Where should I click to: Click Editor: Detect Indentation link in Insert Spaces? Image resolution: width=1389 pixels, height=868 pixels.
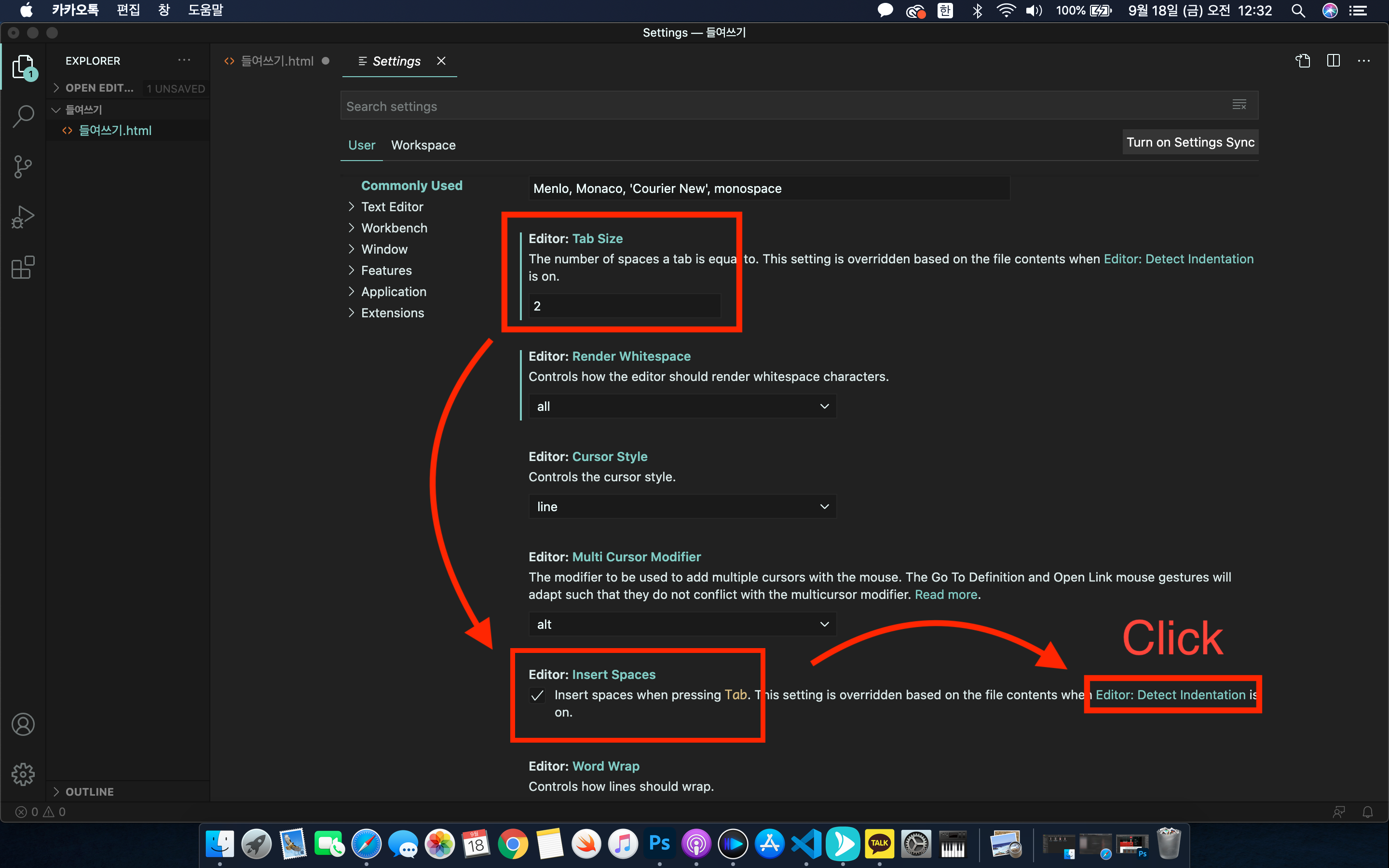point(1171,695)
